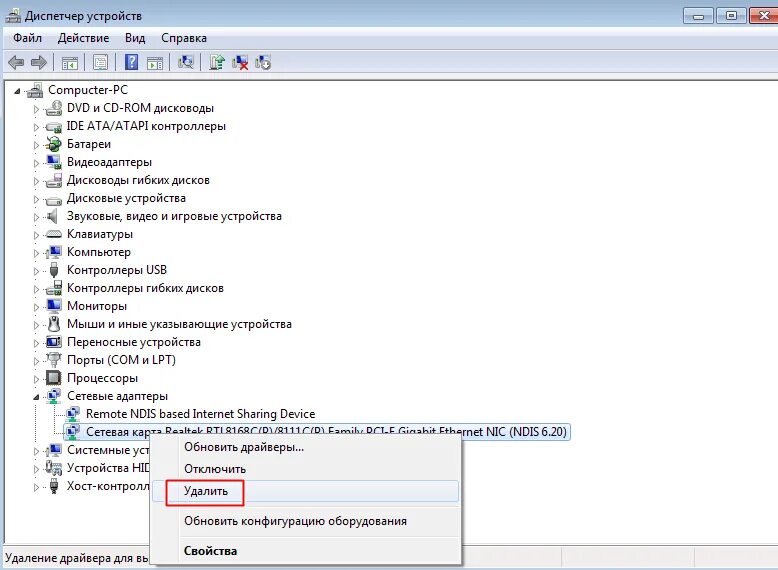The width and height of the screenshot is (778, 570).
Task: Click the Батареи category icon
Action: tap(53, 144)
